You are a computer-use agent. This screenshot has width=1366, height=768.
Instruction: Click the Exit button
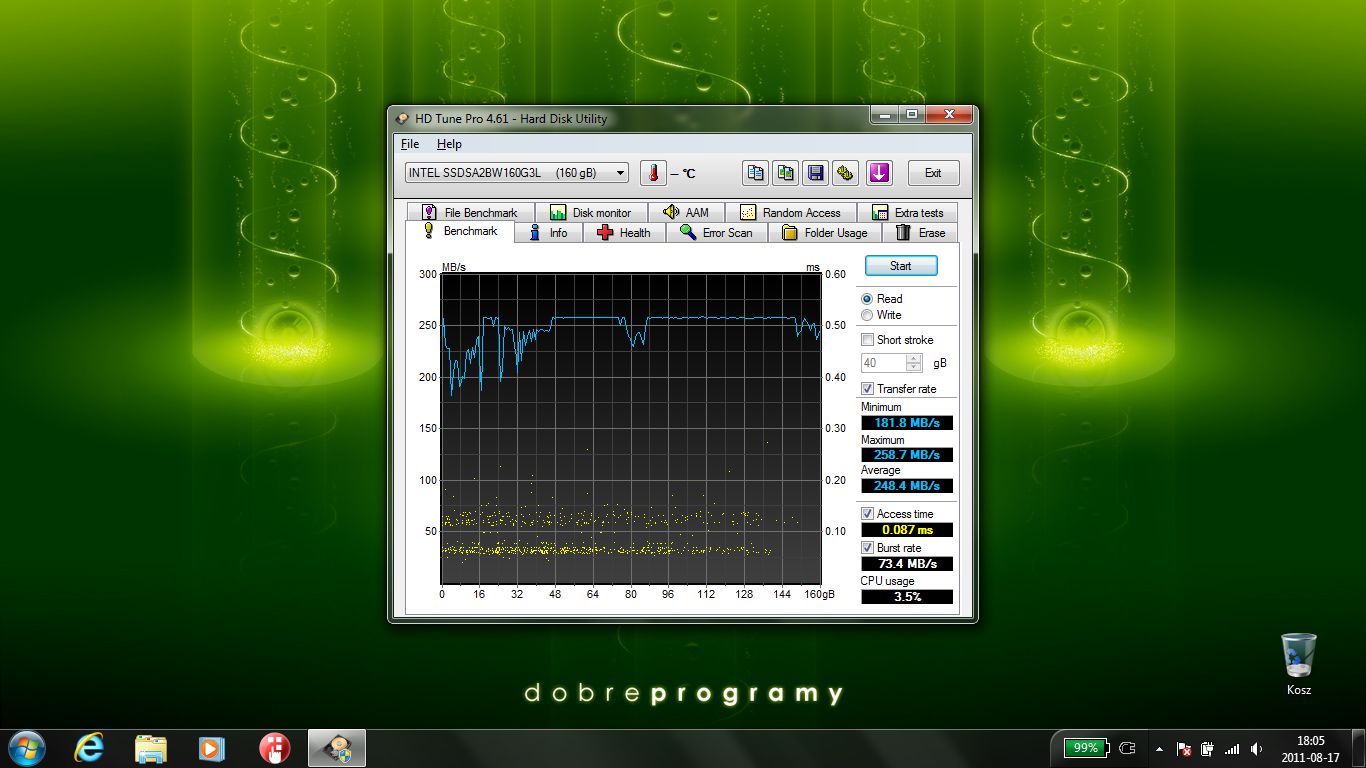[933, 173]
